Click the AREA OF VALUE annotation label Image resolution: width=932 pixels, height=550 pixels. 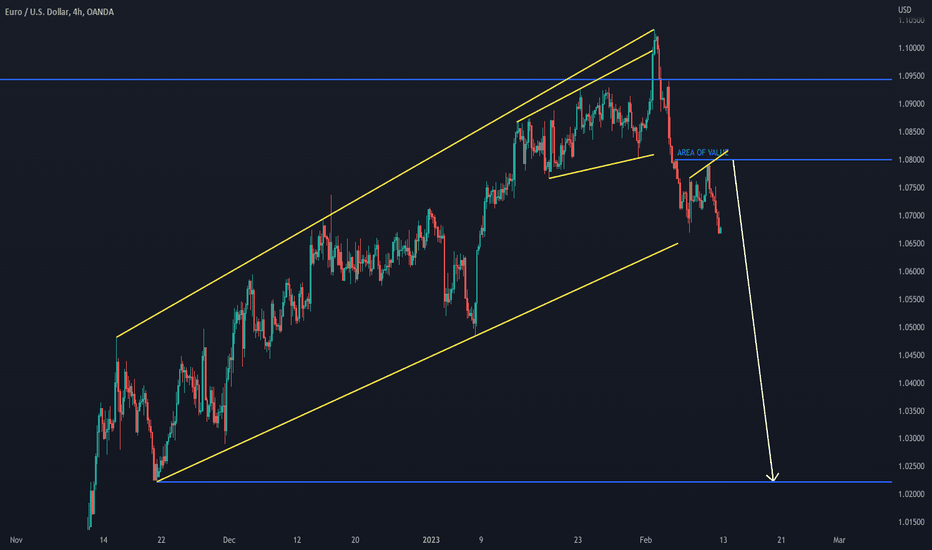point(702,153)
